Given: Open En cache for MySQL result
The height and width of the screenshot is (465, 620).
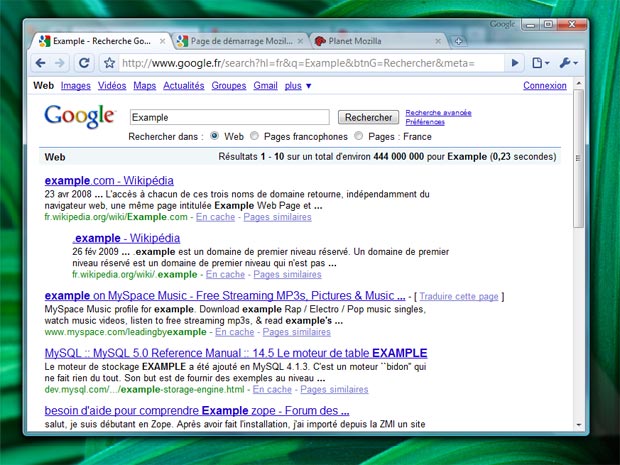Looking at the screenshot, I should pos(272,389).
